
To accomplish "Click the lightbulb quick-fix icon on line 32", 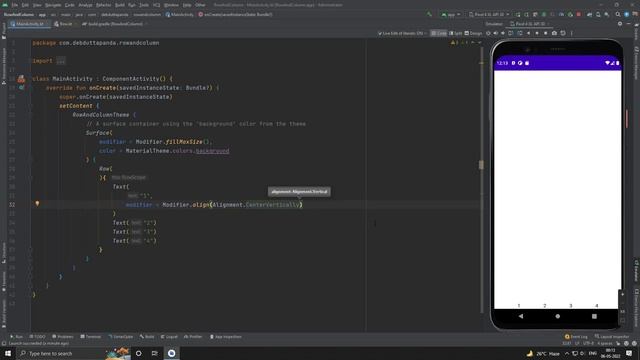I will (x=37, y=203).
